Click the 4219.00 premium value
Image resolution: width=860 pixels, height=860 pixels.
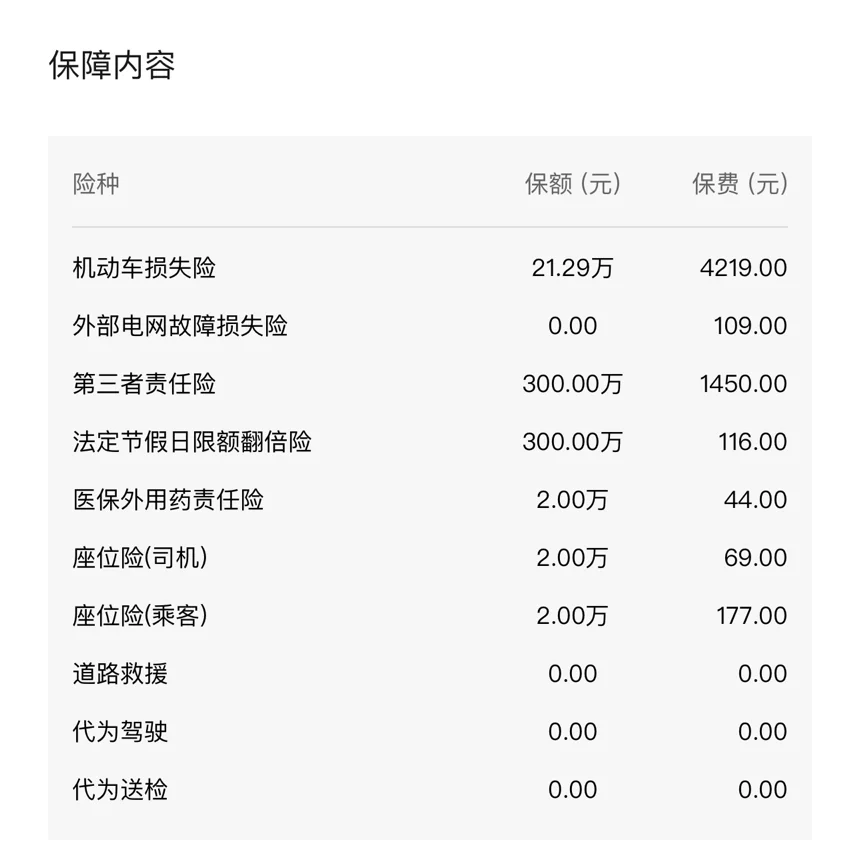coord(744,268)
